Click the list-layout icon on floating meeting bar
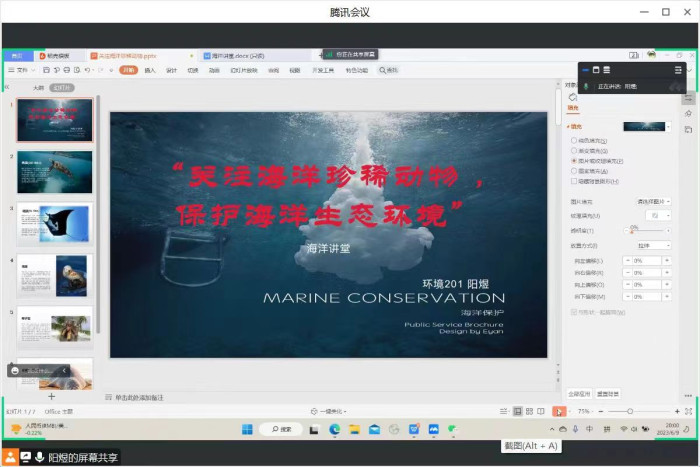This screenshot has height=467, width=700. click(607, 70)
